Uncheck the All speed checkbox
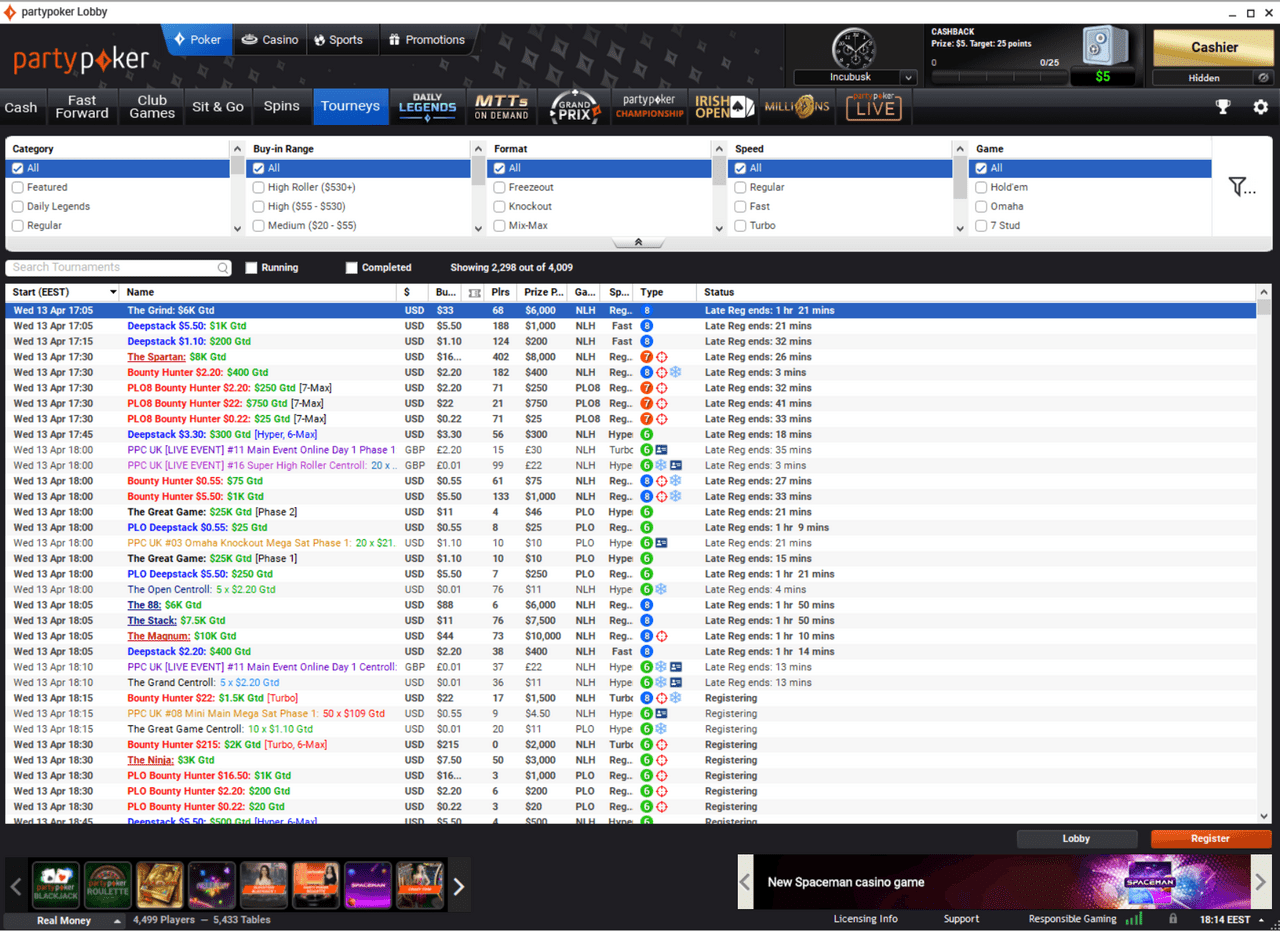The width and height of the screenshot is (1280, 931). [x=741, y=168]
